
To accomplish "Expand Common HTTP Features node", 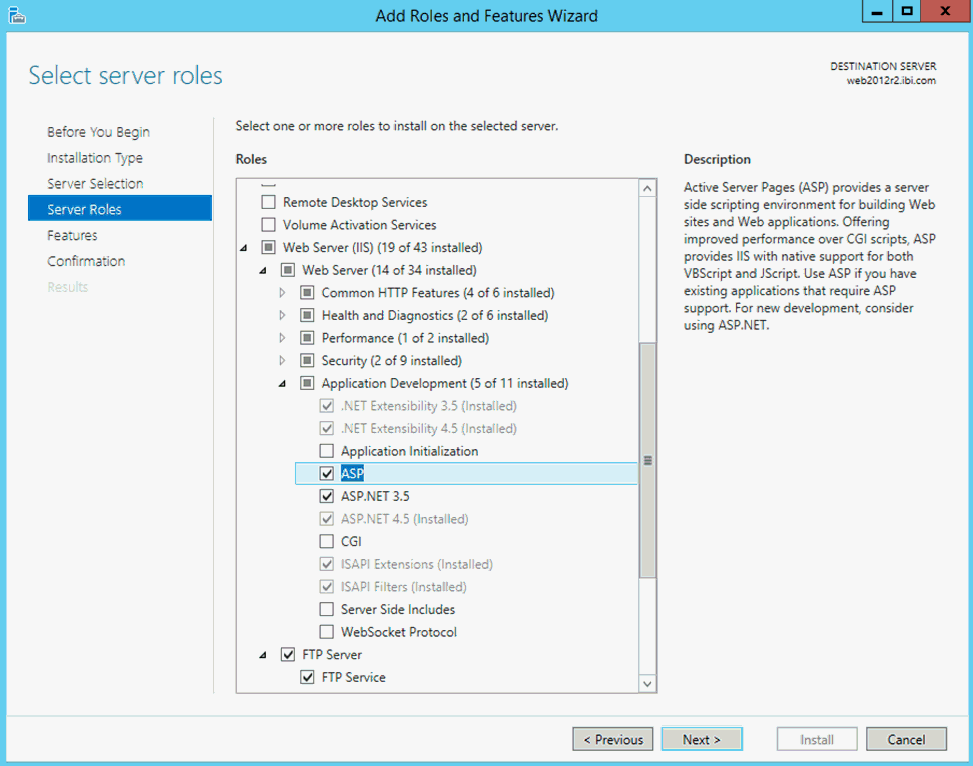I will (x=282, y=292).
